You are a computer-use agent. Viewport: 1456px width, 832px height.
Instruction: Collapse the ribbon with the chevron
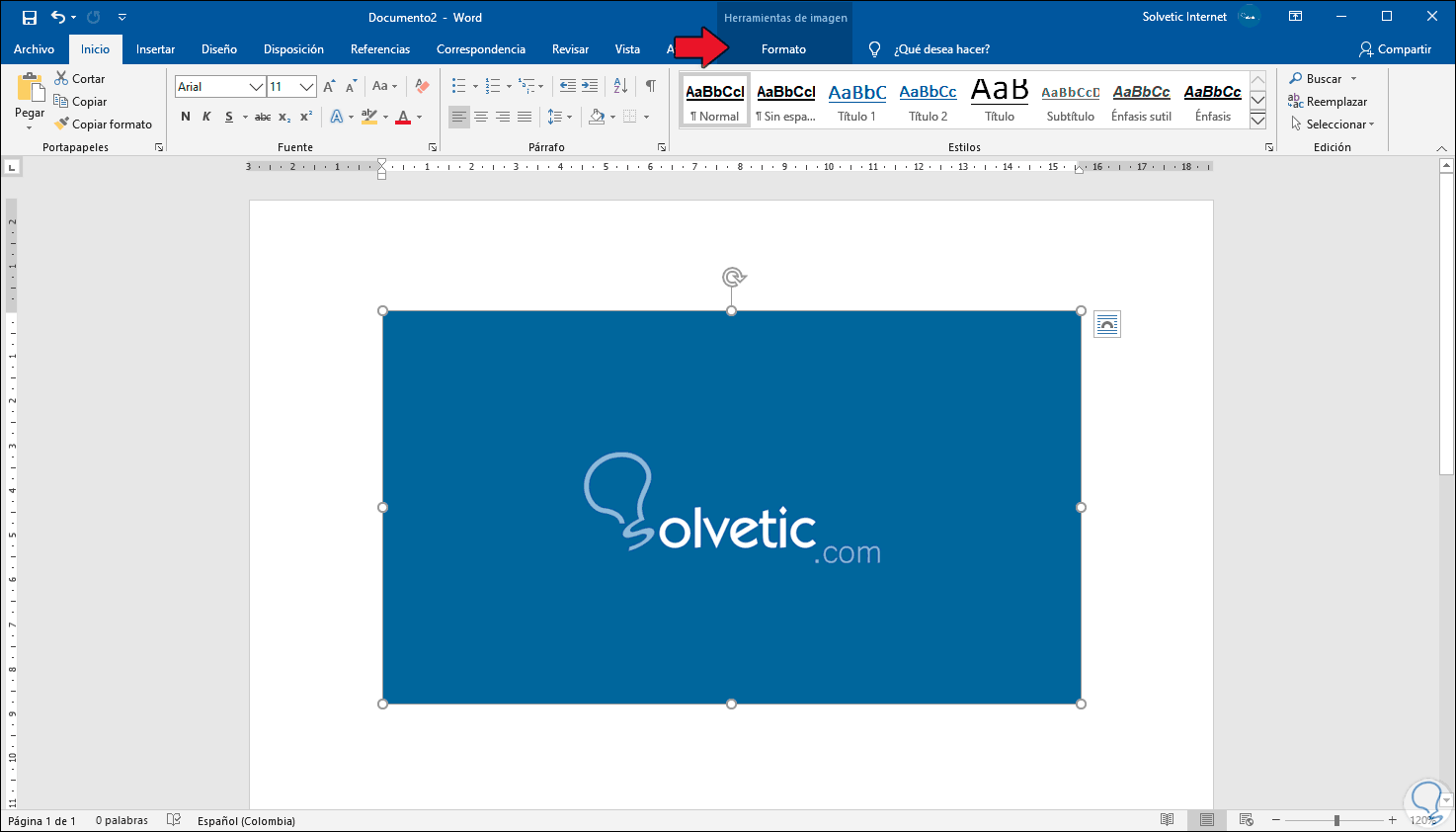click(x=1441, y=148)
